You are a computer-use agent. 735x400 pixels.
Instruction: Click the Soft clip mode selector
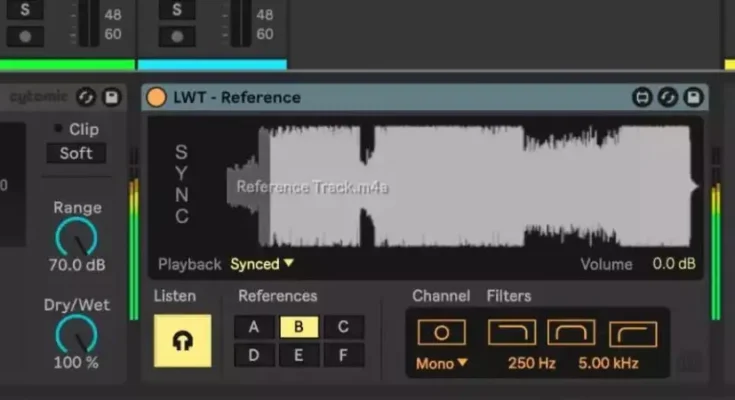click(76, 153)
